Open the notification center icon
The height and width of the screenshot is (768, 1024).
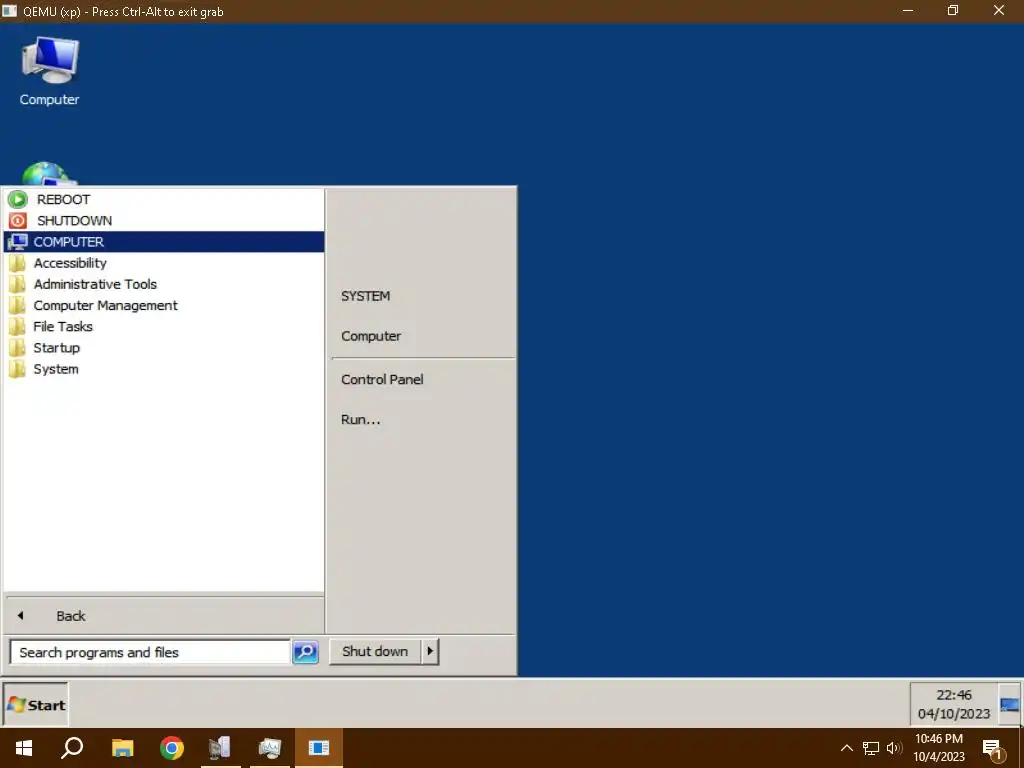coord(993,749)
